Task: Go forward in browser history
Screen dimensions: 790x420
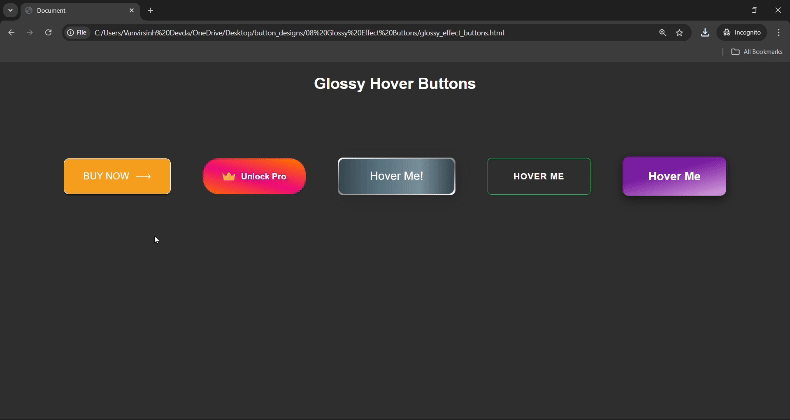Action: point(30,33)
